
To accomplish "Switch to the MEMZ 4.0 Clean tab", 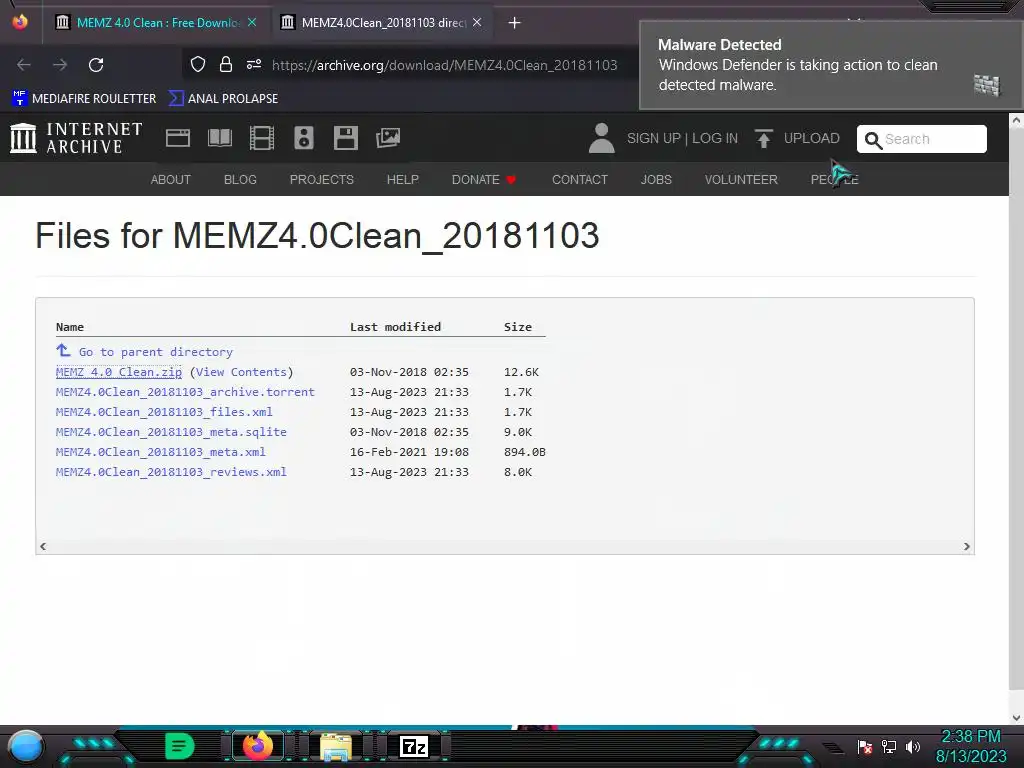I will click(157, 23).
